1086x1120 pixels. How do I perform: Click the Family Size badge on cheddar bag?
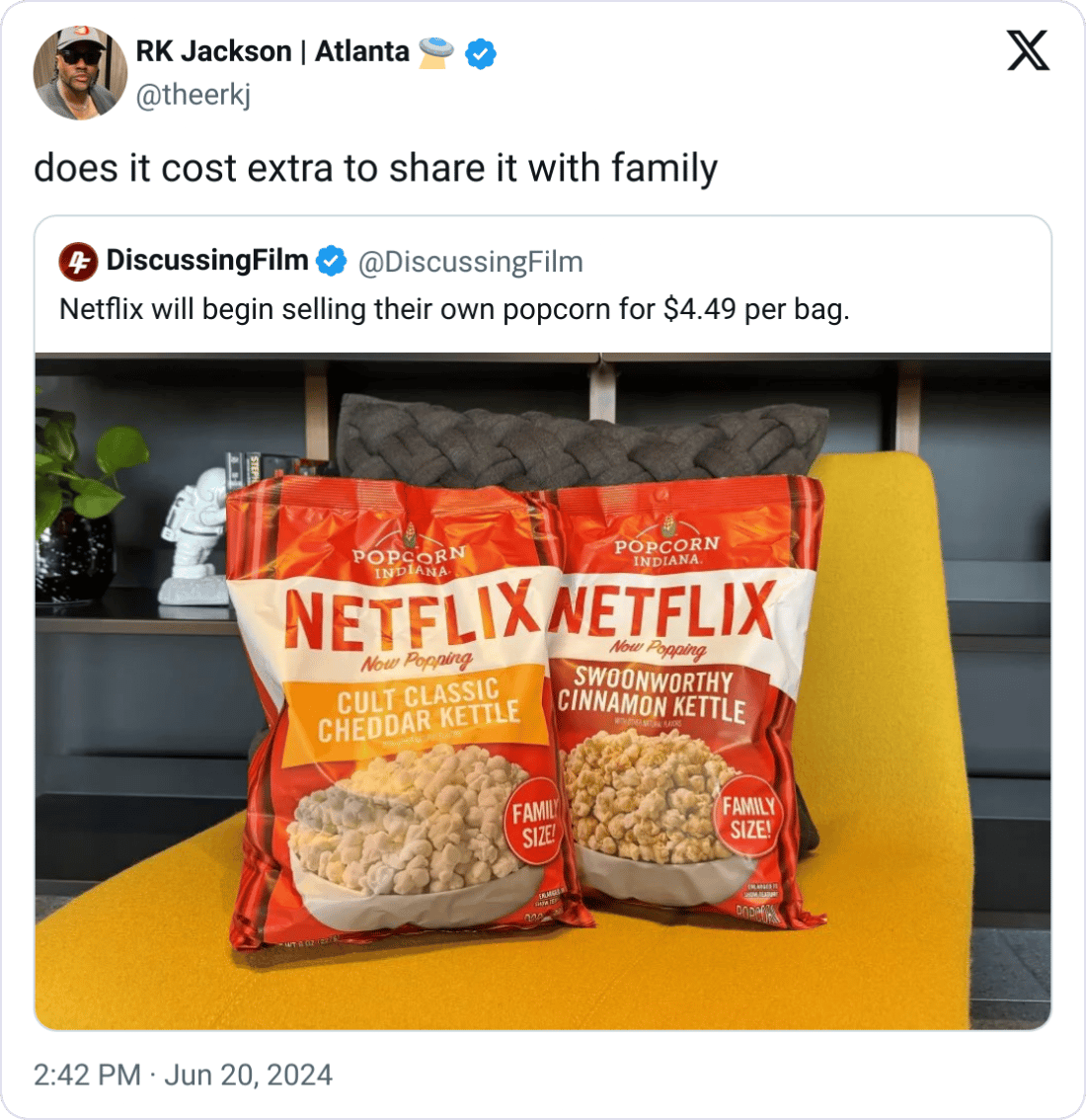pos(533,822)
